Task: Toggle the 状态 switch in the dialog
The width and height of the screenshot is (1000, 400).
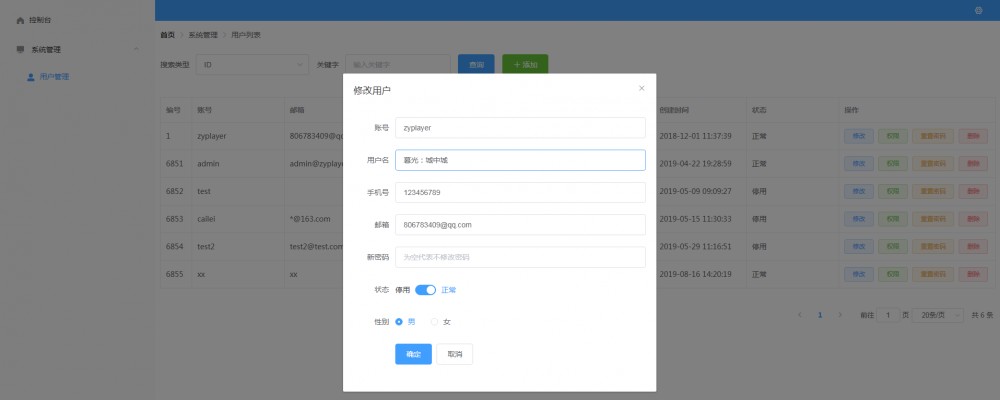Action: click(x=425, y=290)
